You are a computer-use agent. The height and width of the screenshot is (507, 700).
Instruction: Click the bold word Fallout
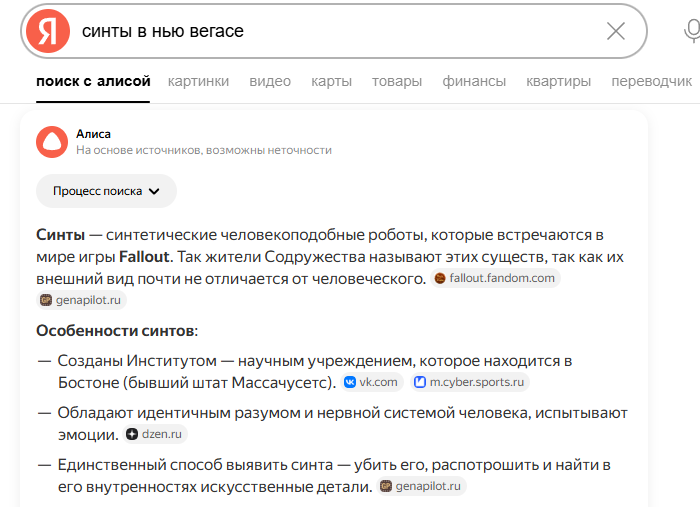pos(144,257)
